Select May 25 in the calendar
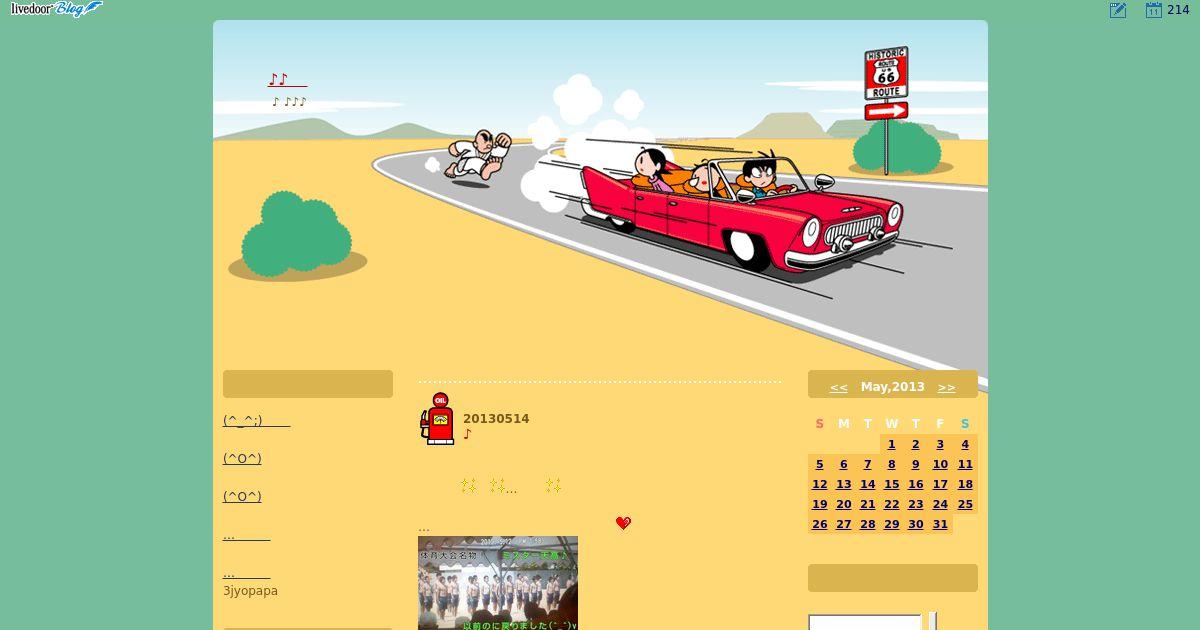Viewport: 1200px width, 630px height. point(965,504)
